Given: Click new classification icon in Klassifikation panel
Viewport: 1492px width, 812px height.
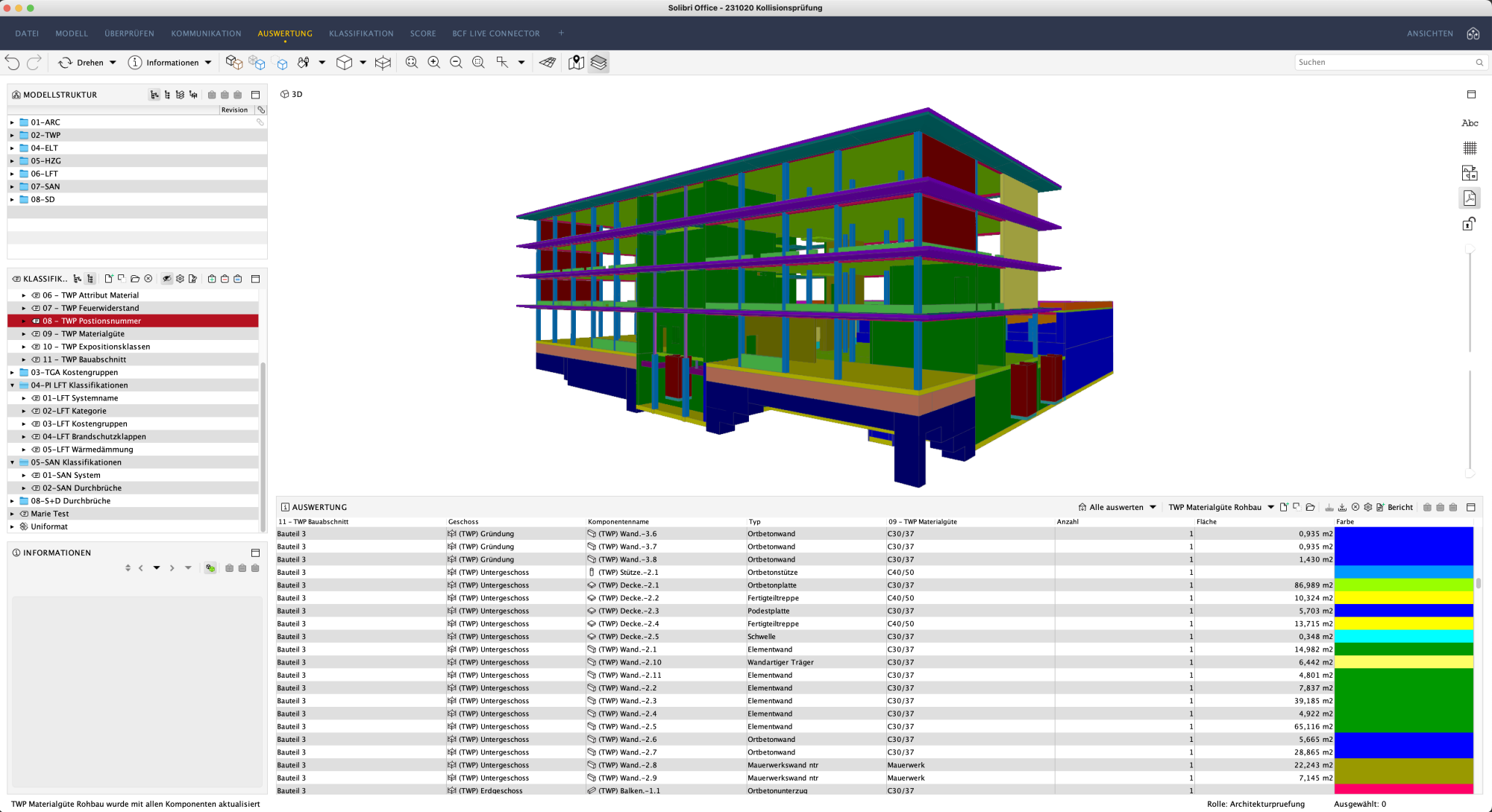Looking at the screenshot, I should [x=108, y=279].
